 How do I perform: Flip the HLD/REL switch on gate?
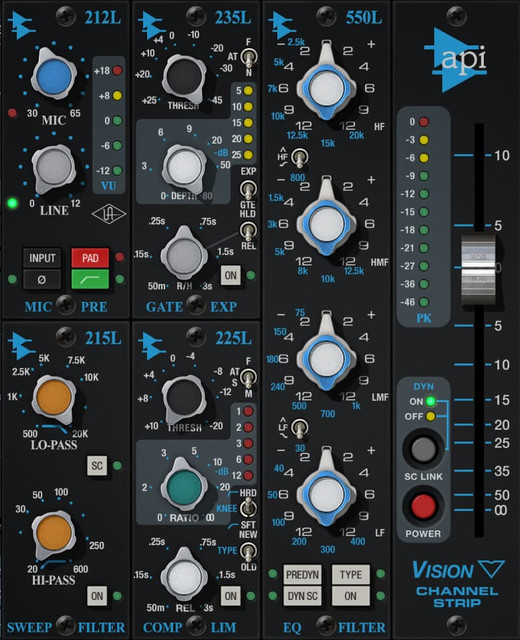(248, 231)
